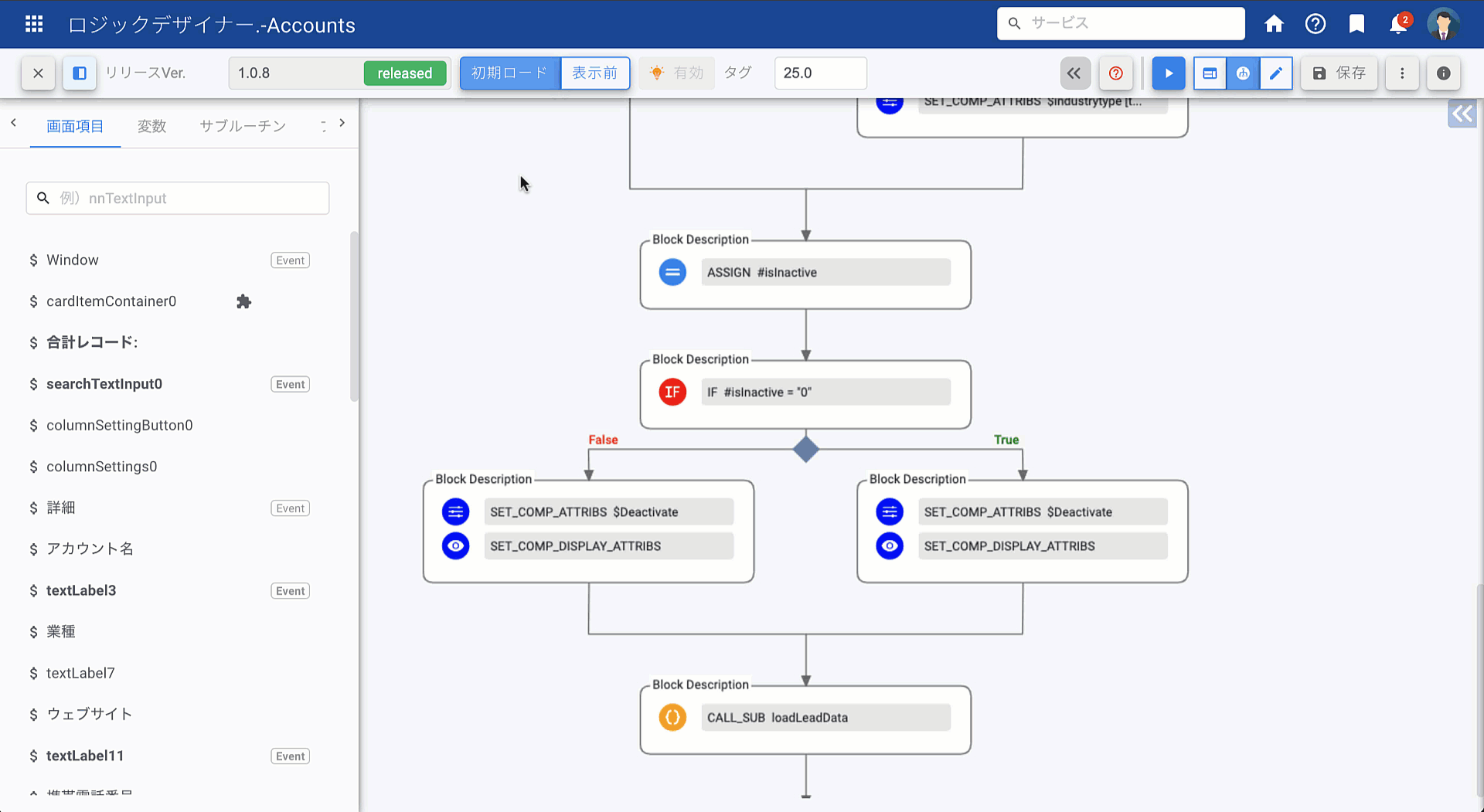Select the 合計レコード: item
Screen dimensions: 1484x812
(92, 342)
